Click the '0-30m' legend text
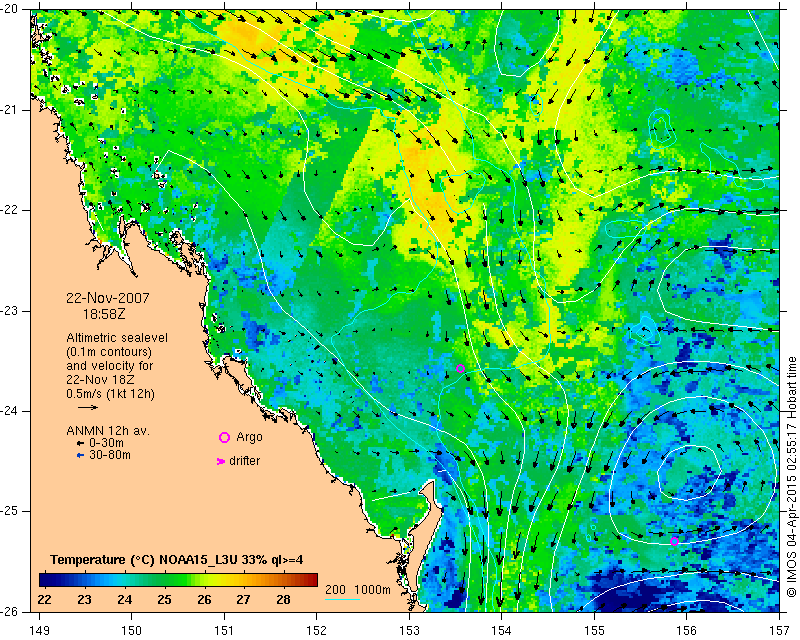 (107, 443)
